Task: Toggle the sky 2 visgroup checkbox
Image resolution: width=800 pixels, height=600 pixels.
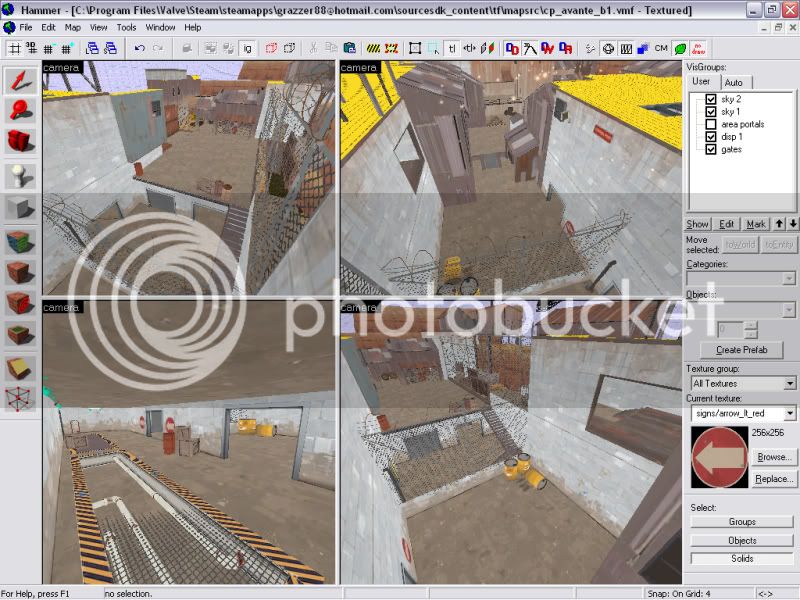Action: point(711,99)
